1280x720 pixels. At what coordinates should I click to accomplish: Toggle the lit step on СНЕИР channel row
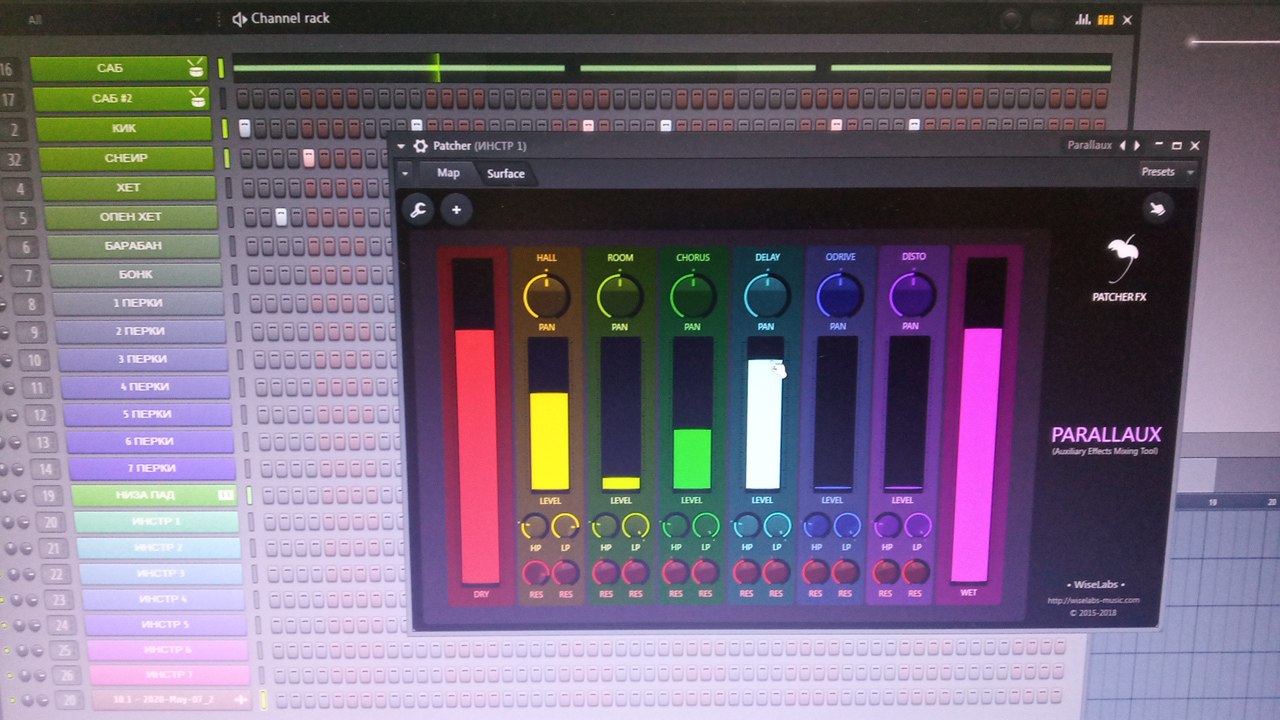[x=309, y=158]
